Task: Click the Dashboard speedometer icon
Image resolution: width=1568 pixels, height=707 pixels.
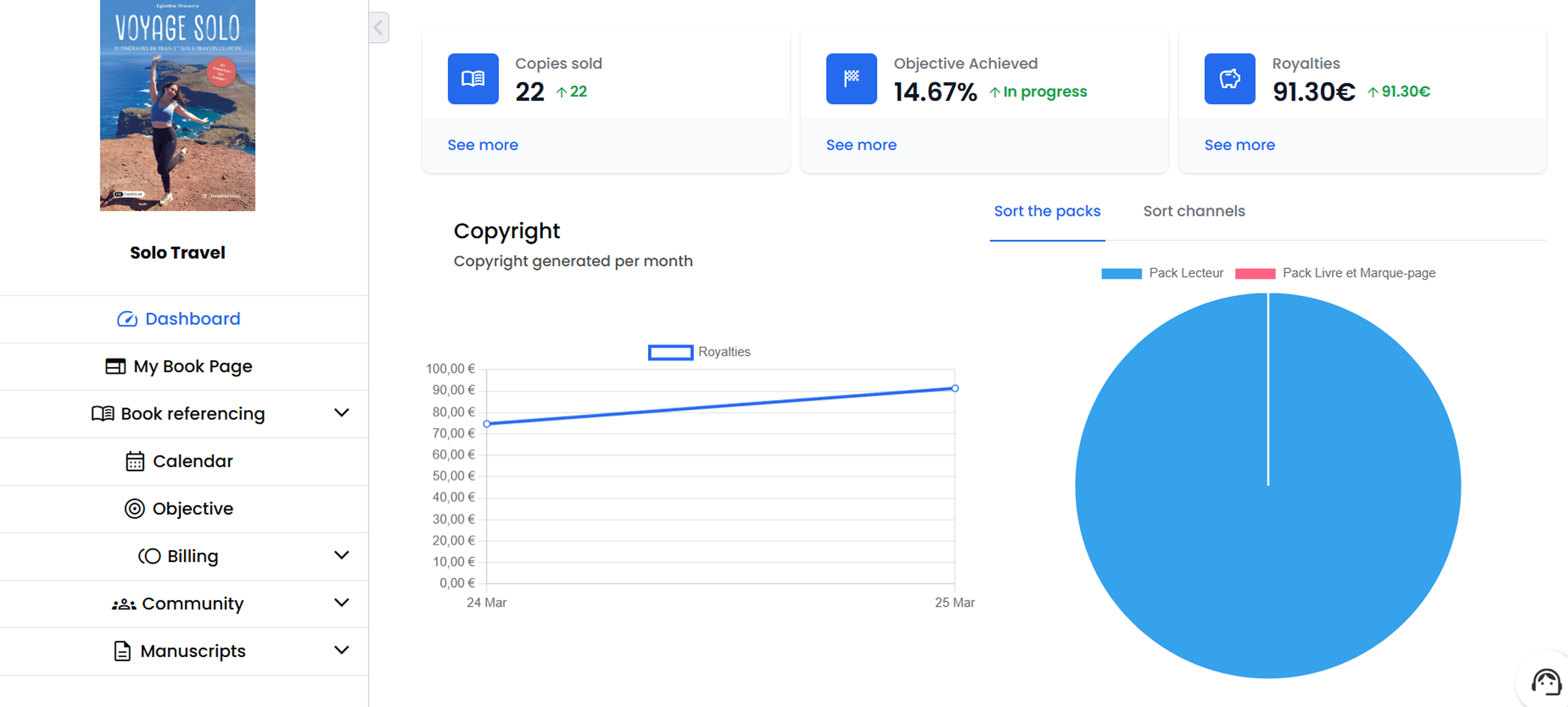Action: pos(127,319)
